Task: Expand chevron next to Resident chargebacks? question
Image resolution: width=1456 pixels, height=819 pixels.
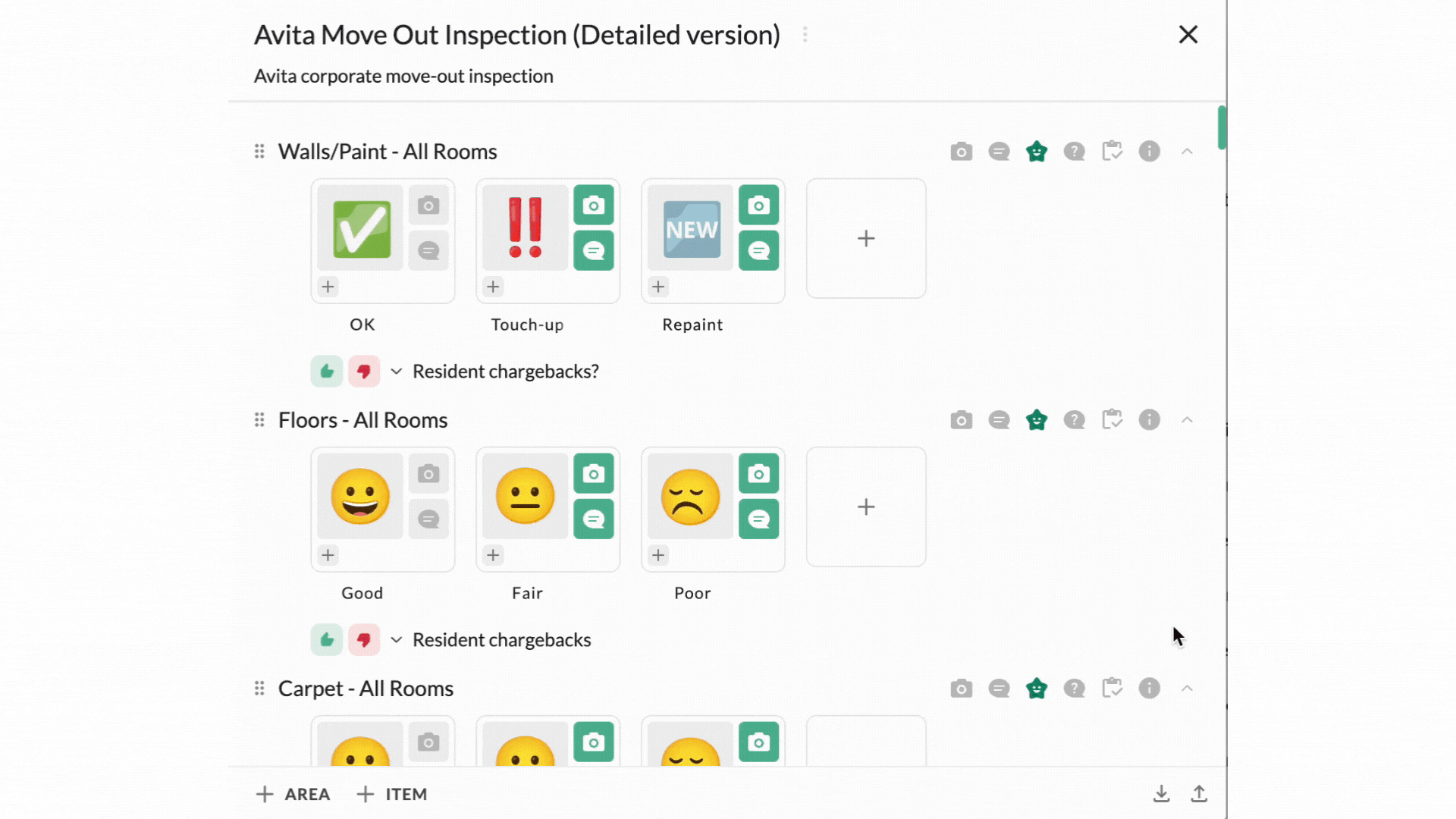Action: 396,372
